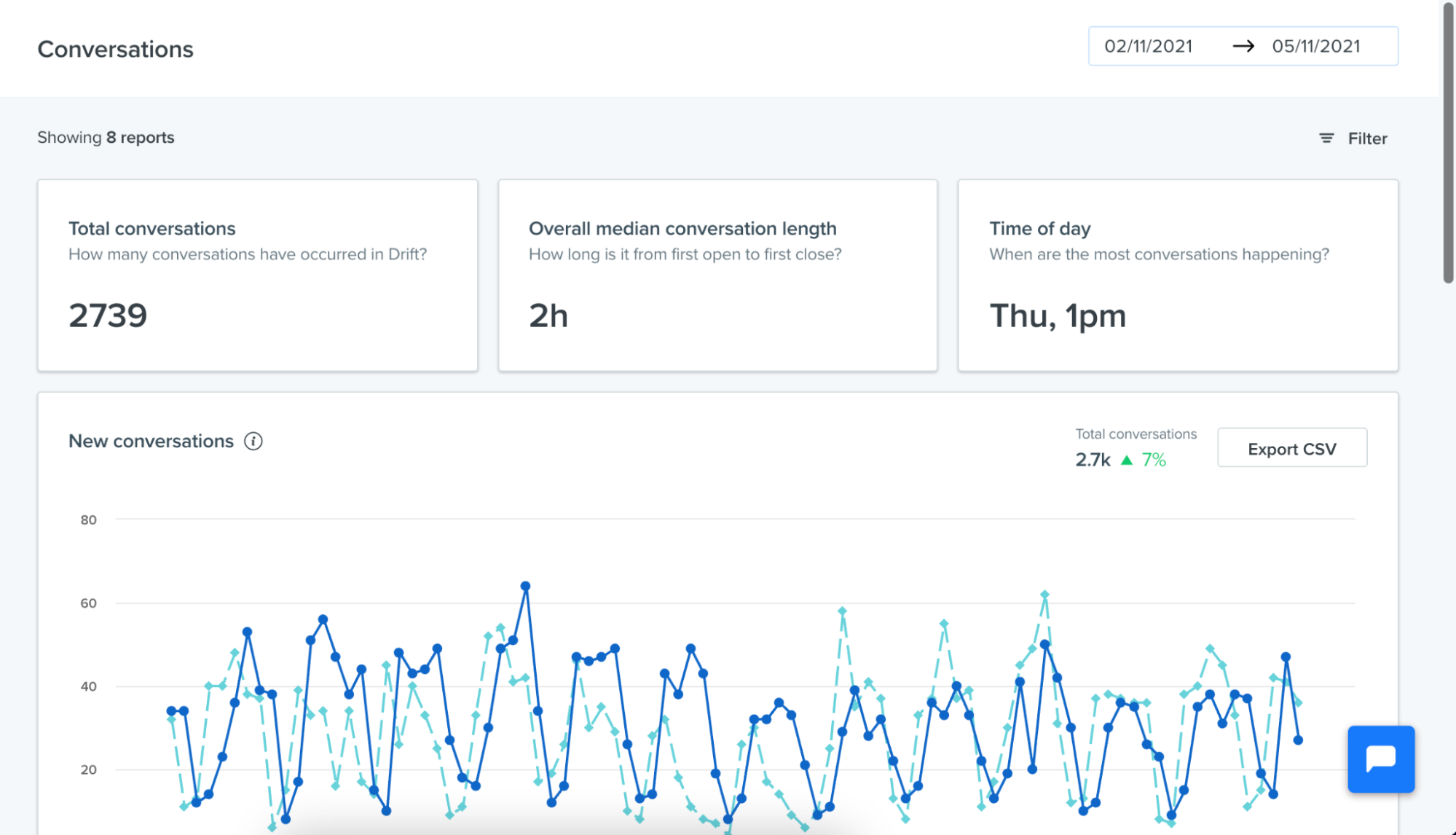Click the arrow between the dates
Screen dimensions: 1456x835
[x=1243, y=47]
